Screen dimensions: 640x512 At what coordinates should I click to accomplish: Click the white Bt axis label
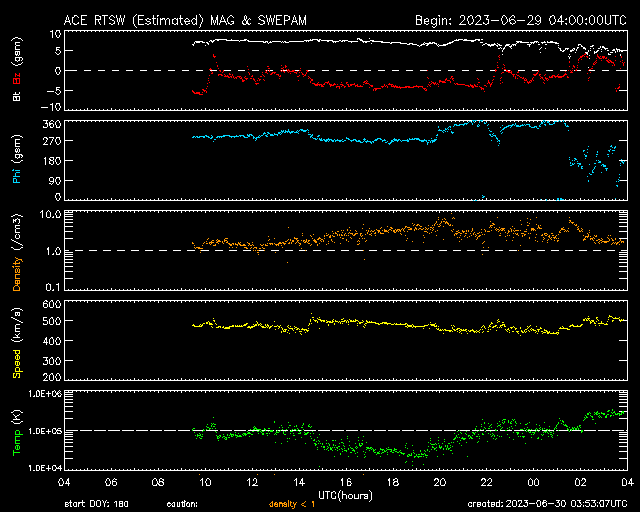[17, 96]
